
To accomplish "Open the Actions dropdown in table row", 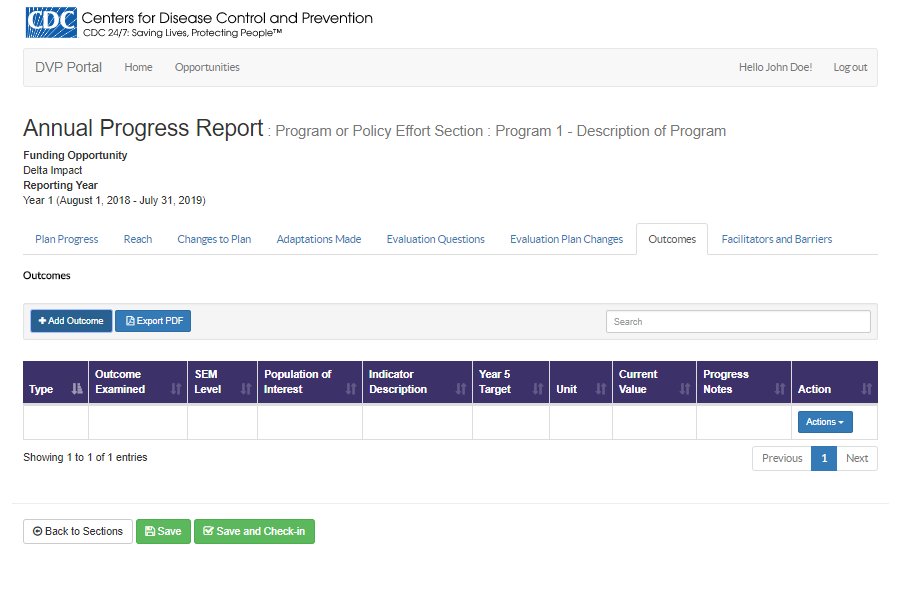I will tap(824, 422).
